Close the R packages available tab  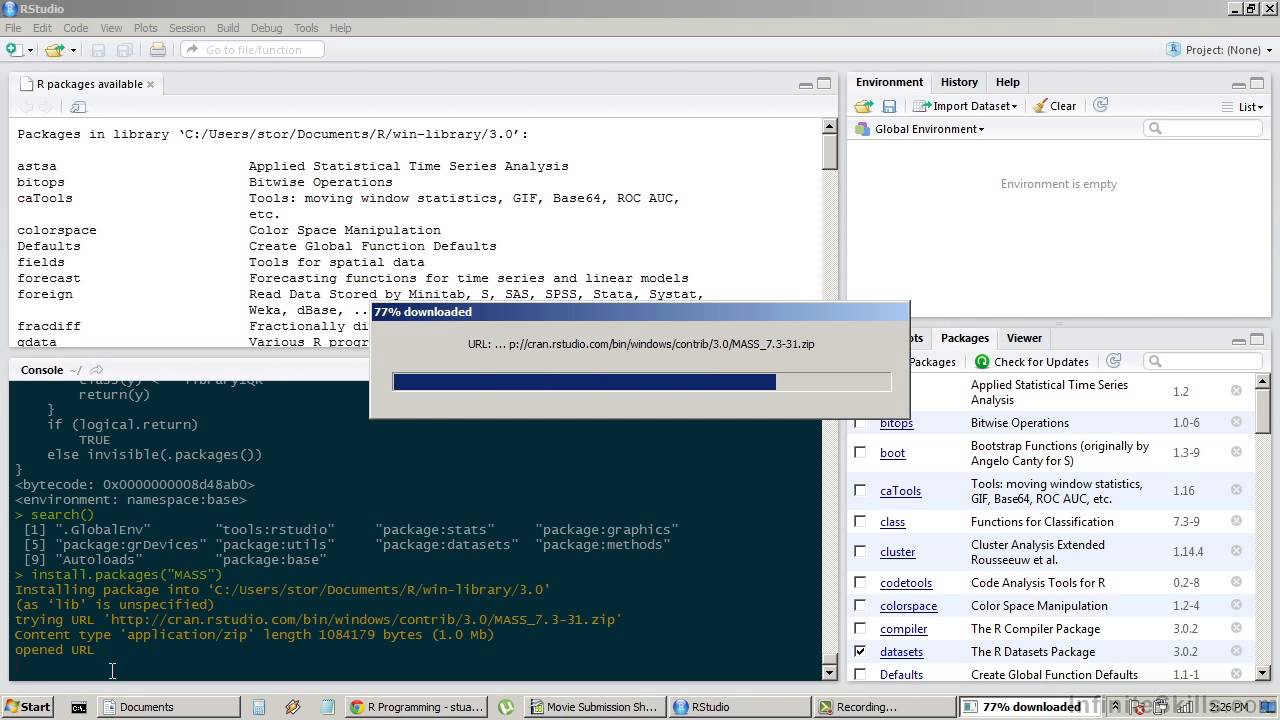coord(151,84)
